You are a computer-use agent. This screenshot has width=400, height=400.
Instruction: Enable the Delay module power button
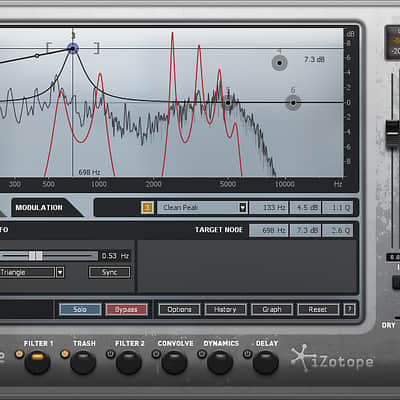(x=247, y=354)
